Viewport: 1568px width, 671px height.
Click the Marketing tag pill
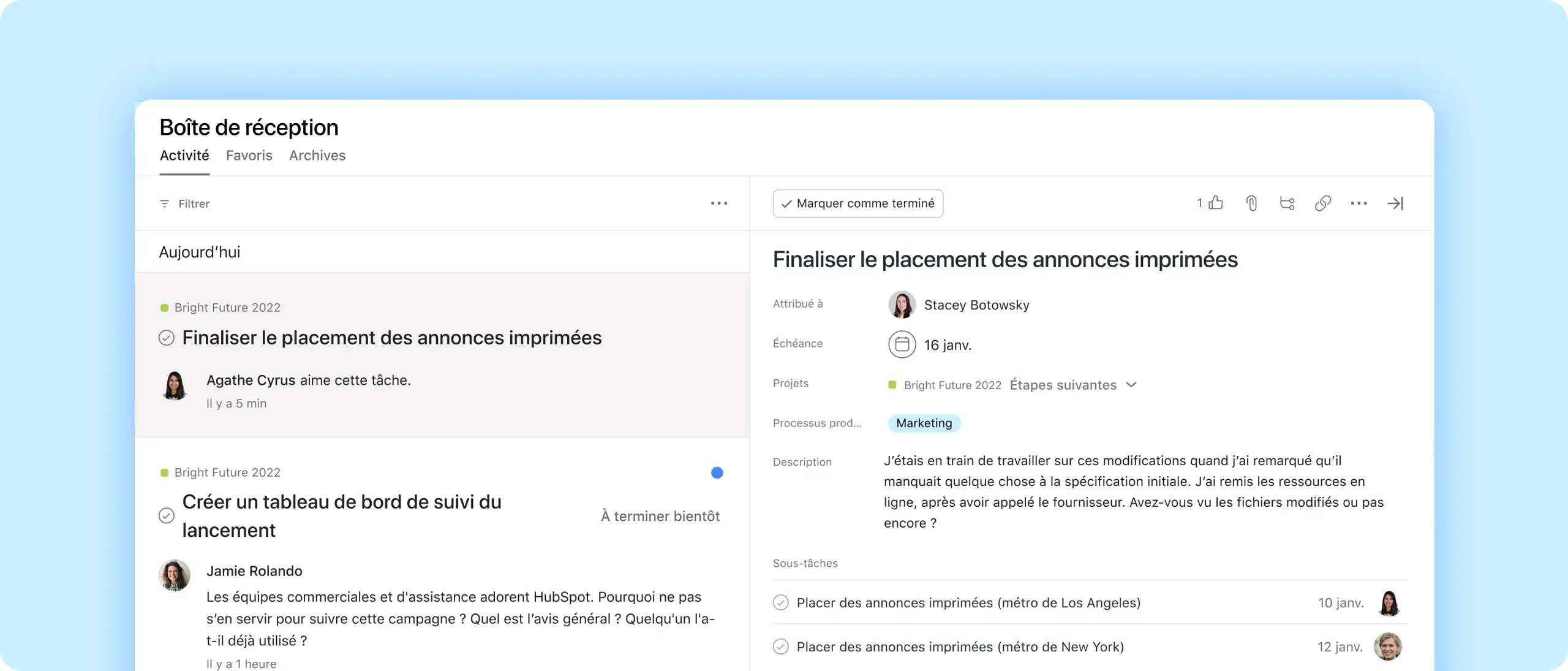(x=924, y=423)
